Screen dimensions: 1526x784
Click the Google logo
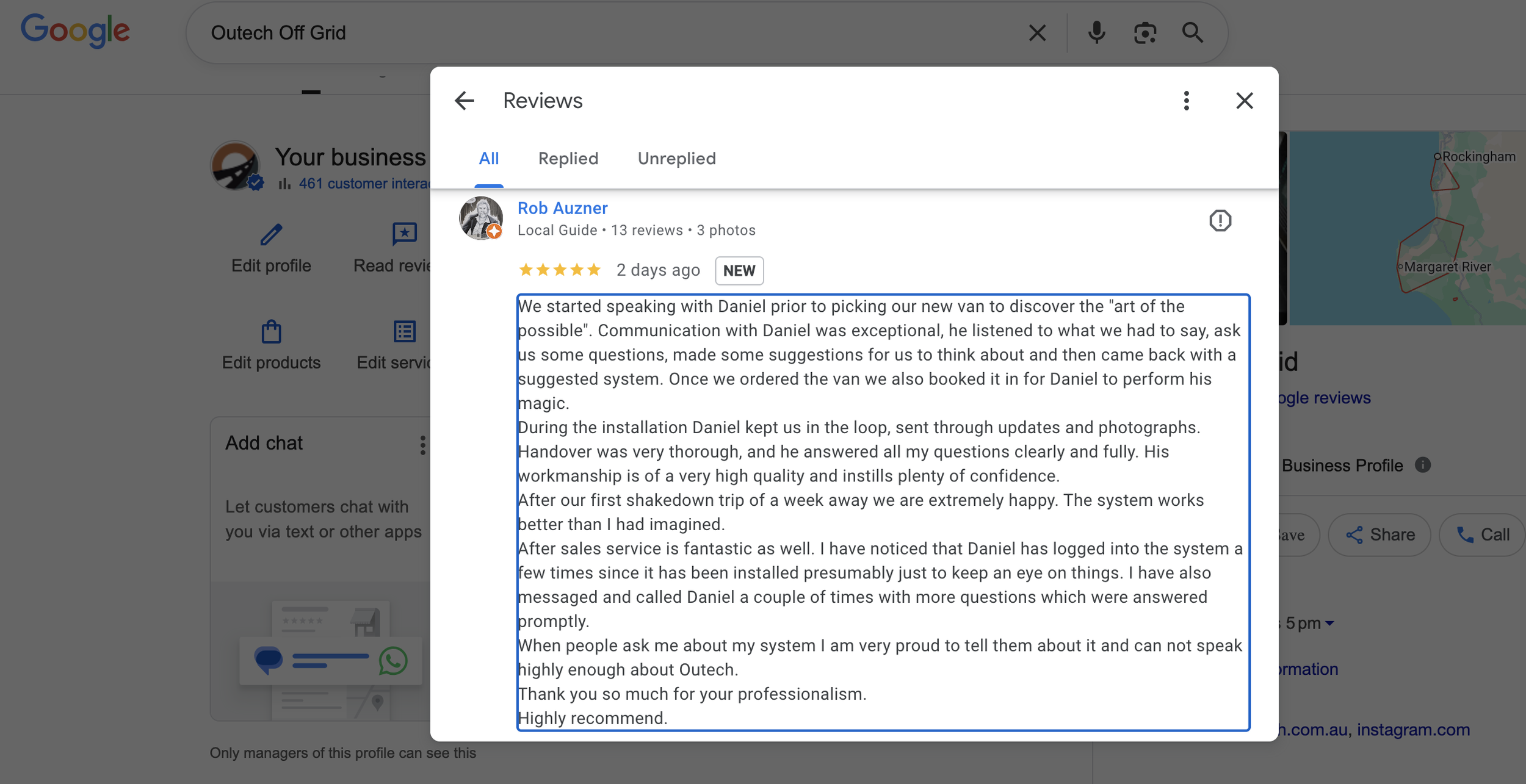pos(75,31)
